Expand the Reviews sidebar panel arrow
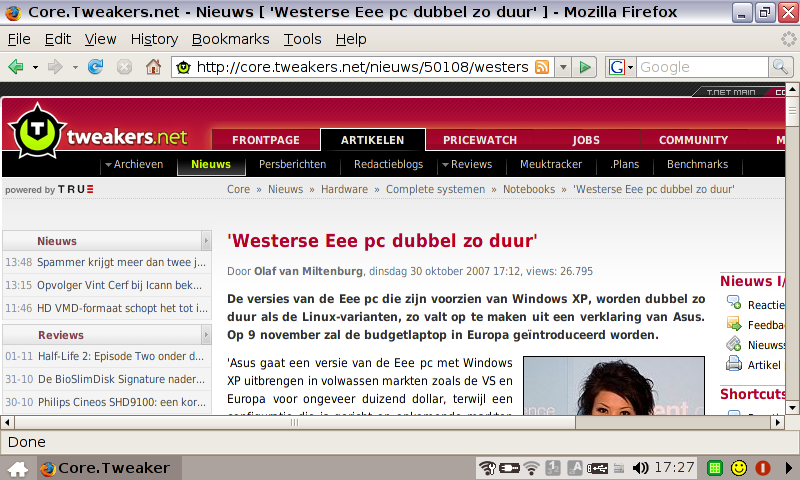Image resolution: width=800 pixels, height=480 pixels. tap(206, 335)
